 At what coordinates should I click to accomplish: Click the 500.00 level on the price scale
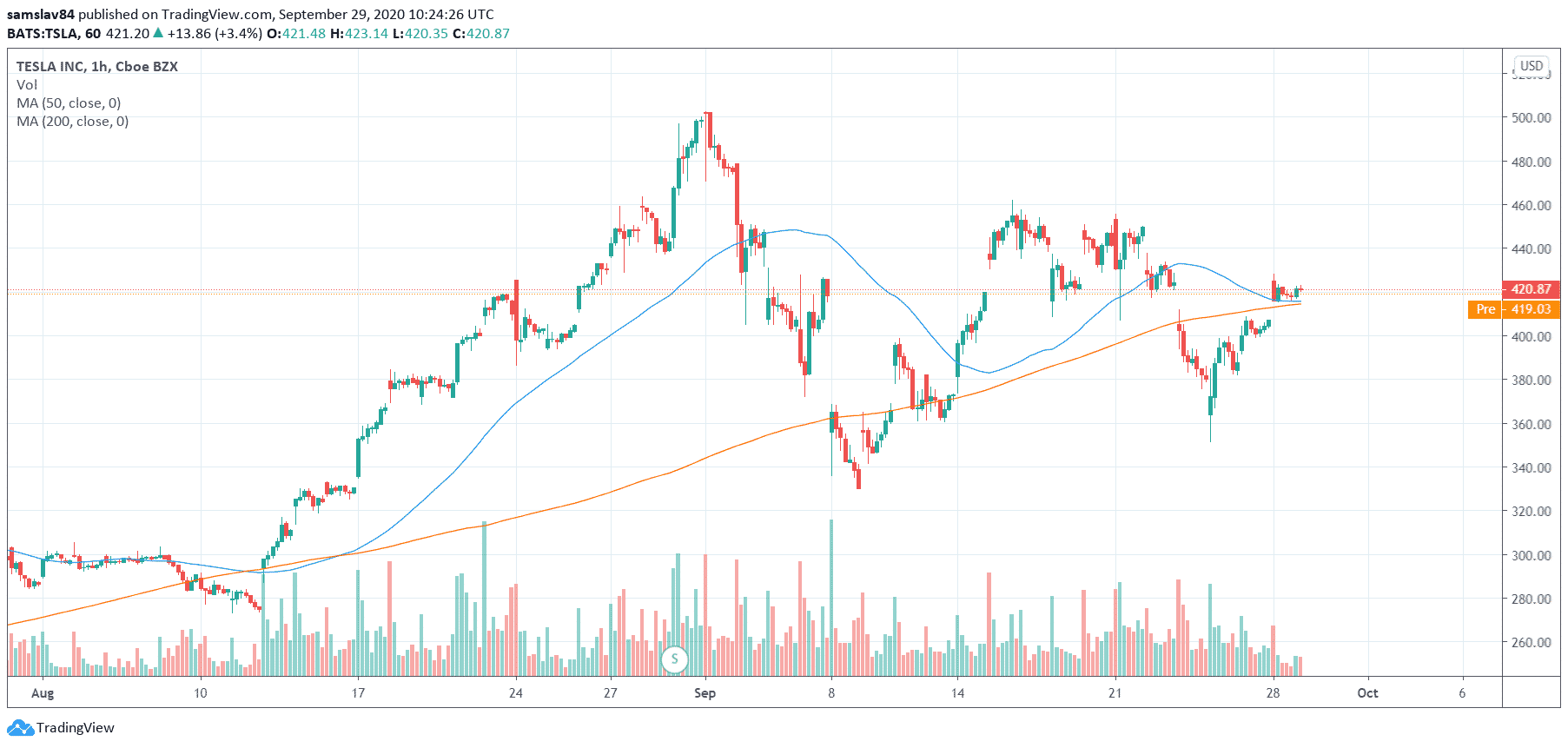point(1531,117)
